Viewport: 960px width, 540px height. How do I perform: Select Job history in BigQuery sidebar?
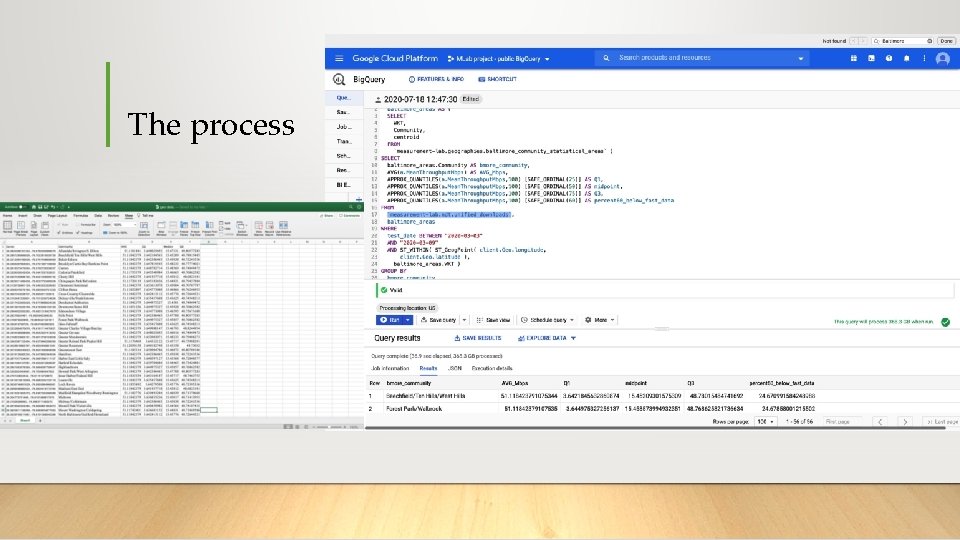[343, 127]
